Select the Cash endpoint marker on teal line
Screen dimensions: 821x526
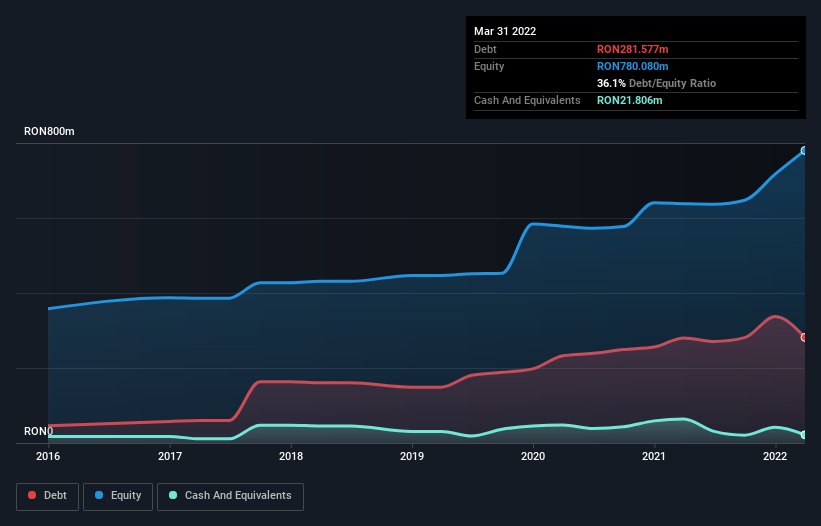tap(804, 435)
